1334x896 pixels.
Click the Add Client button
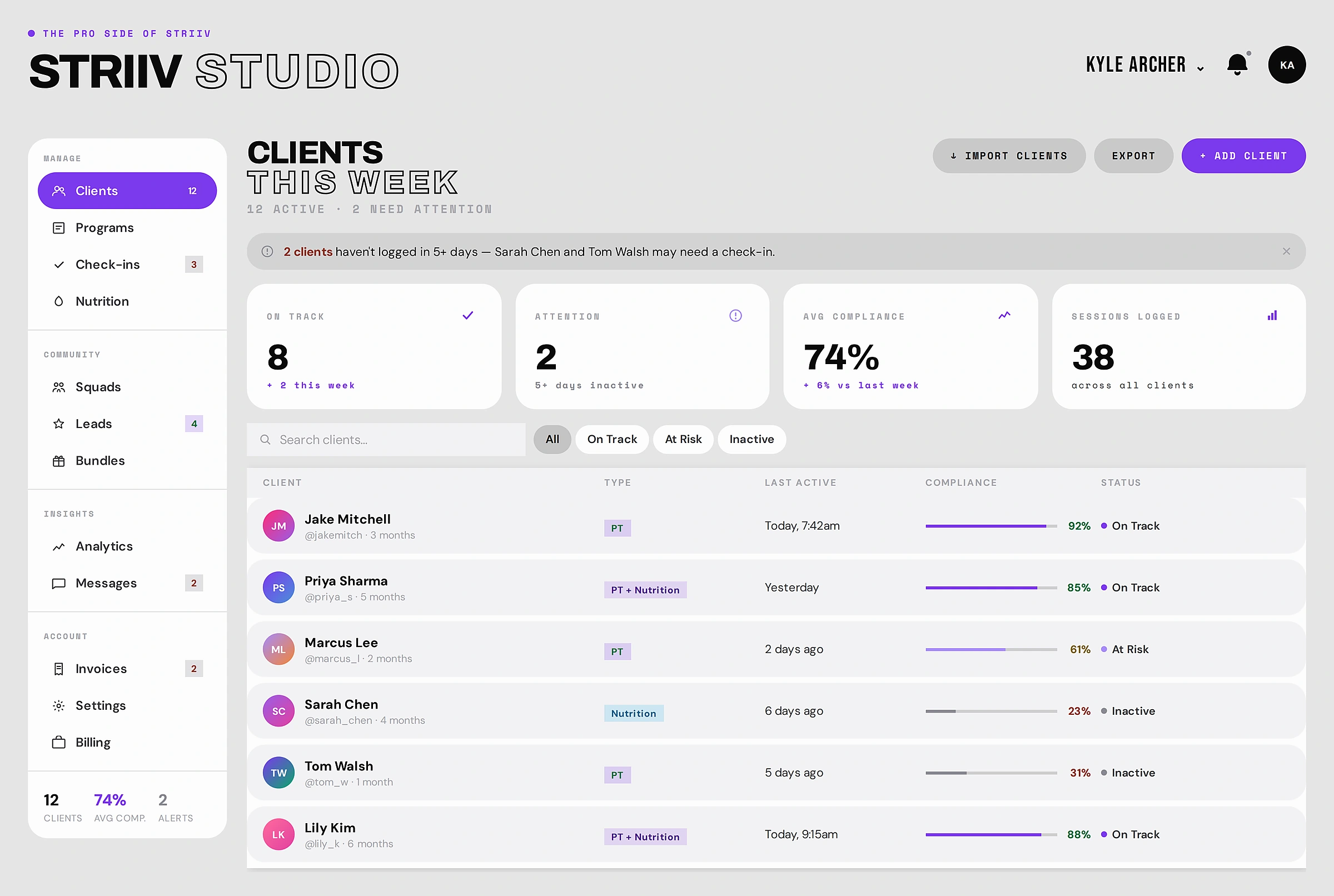tap(1244, 156)
